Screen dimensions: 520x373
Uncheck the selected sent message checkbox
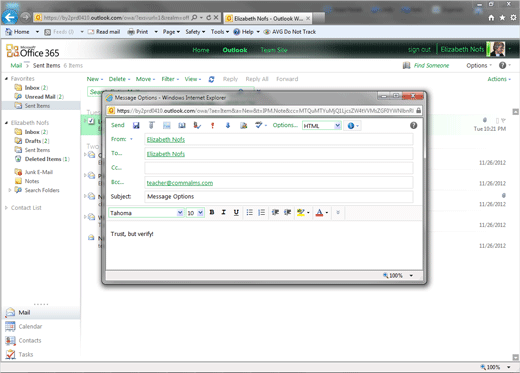click(x=91, y=121)
